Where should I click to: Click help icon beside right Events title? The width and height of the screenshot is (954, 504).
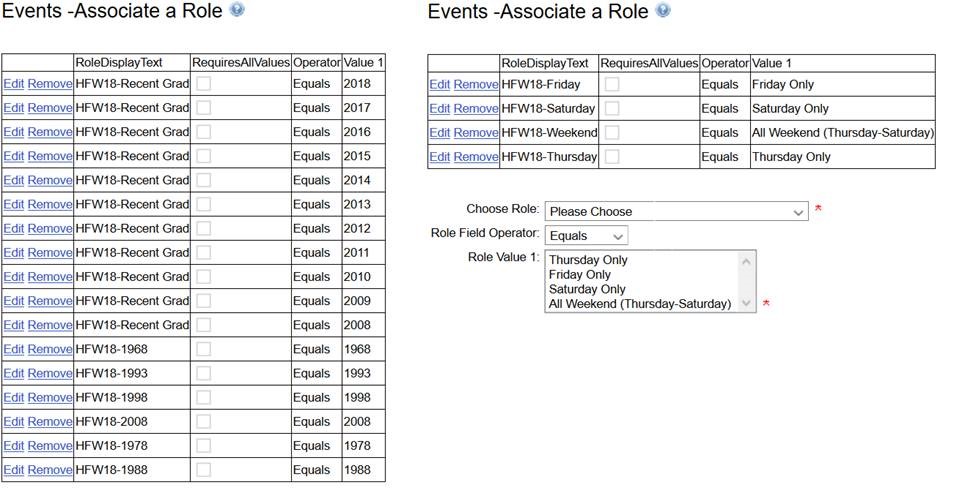662,11
